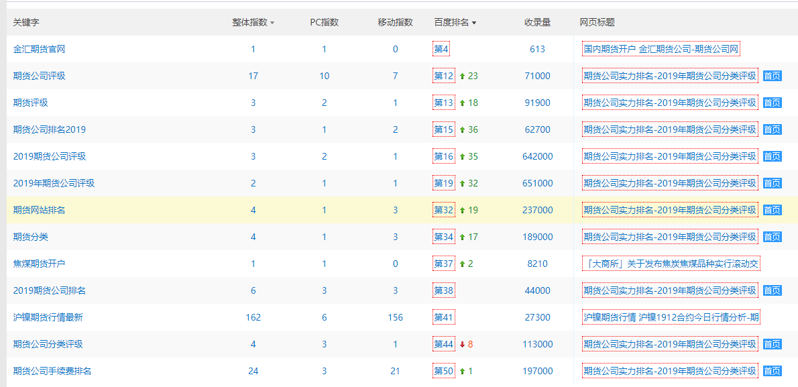The height and width of the screenshot is (387, 798).
Task: Open the page title in the 期货评级 row
Action: pyautogui.click(x=670, y=103)
